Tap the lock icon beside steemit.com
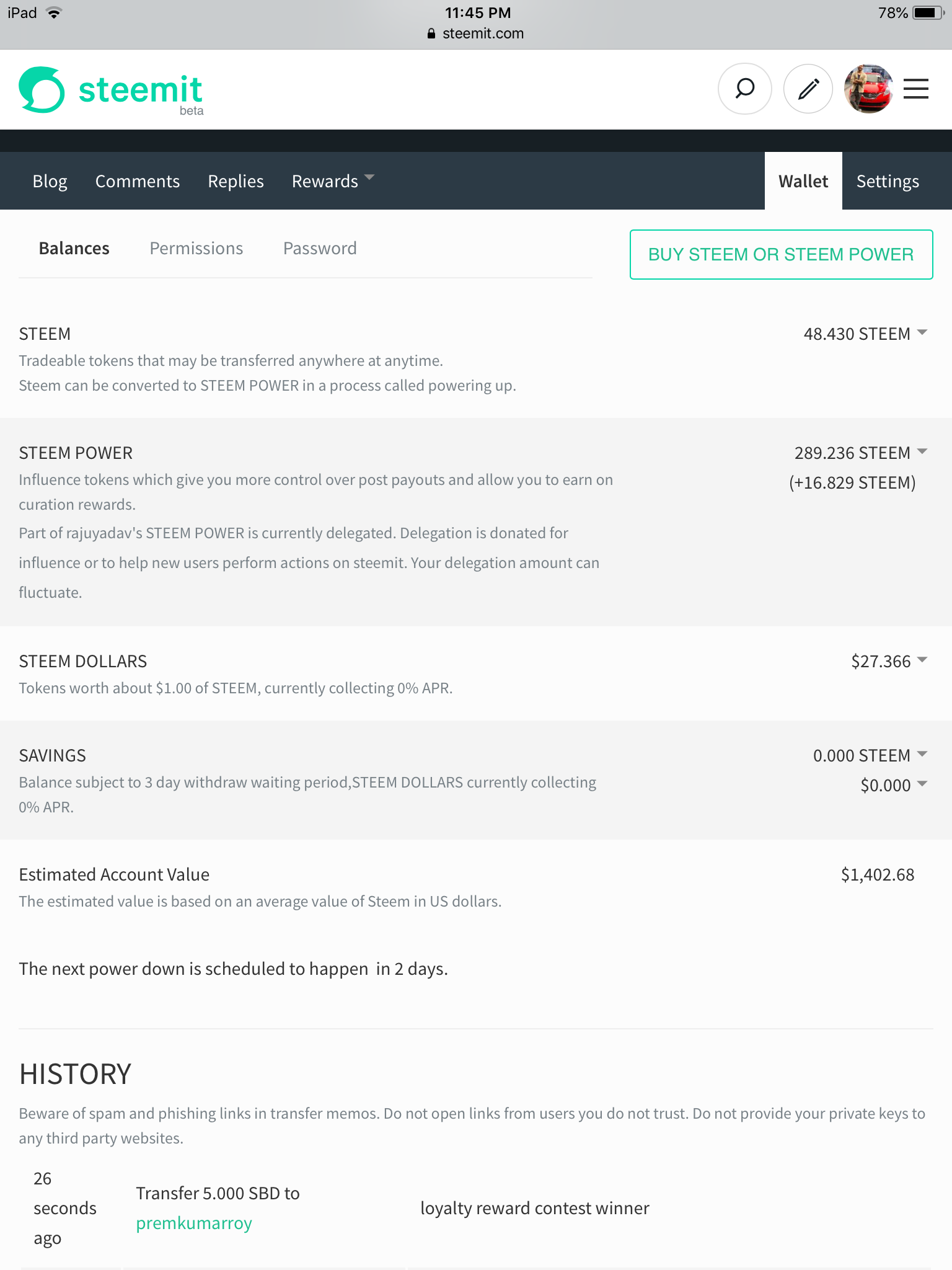The image size is (952, 1270). (x=431, y=33)
